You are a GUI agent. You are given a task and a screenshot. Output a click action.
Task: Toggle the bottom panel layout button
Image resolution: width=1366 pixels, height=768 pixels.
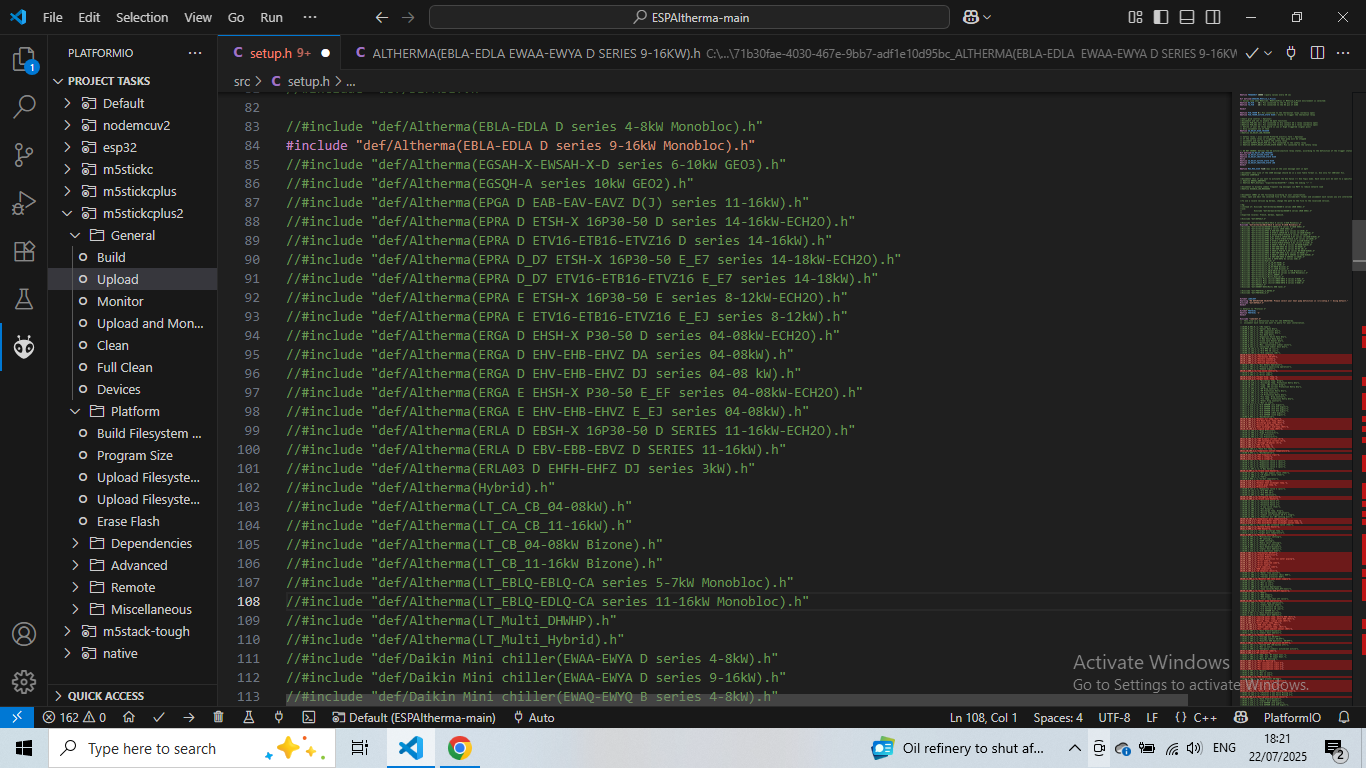point(1186,17)
